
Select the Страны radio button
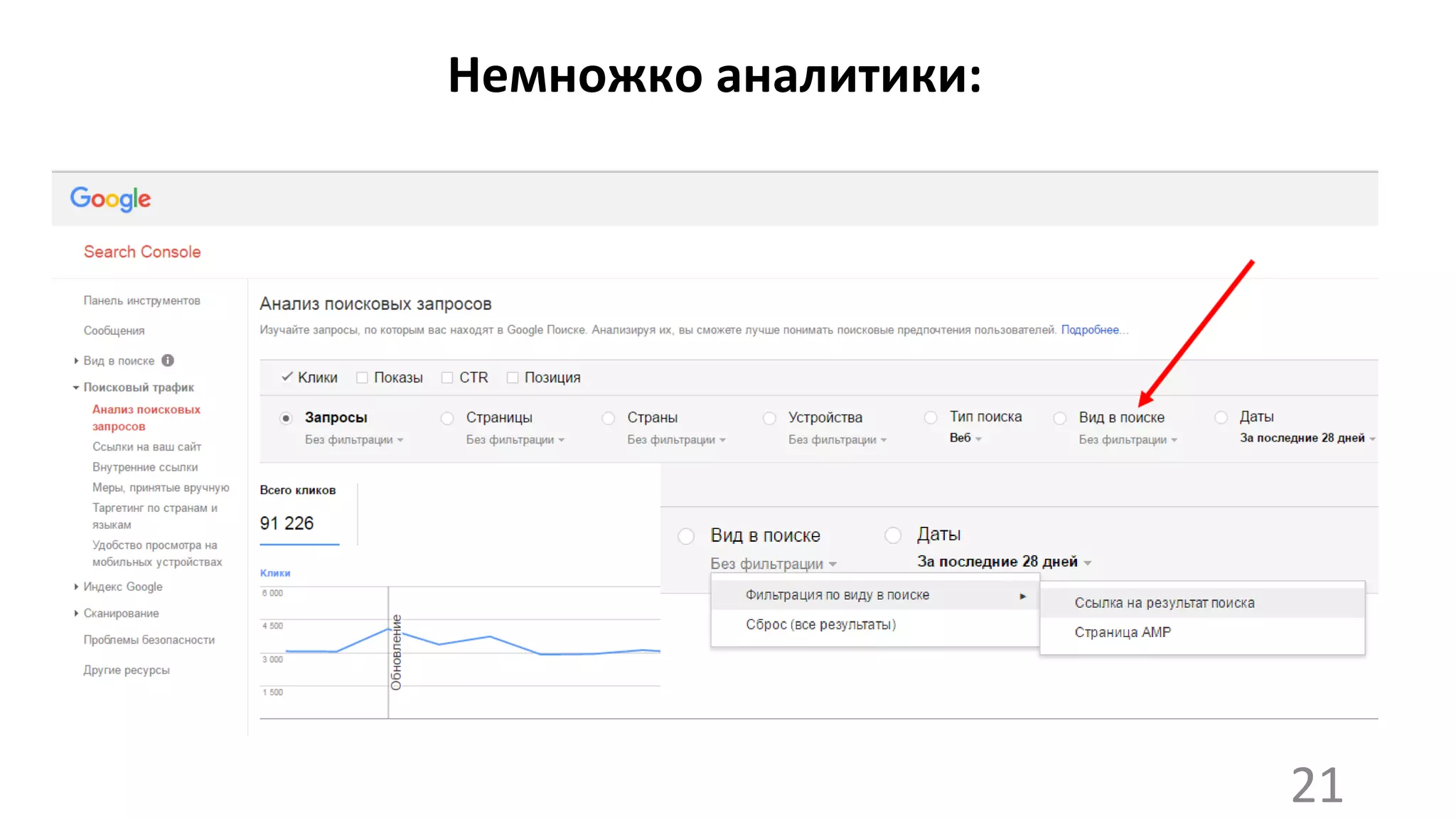(x=609, y=418)
